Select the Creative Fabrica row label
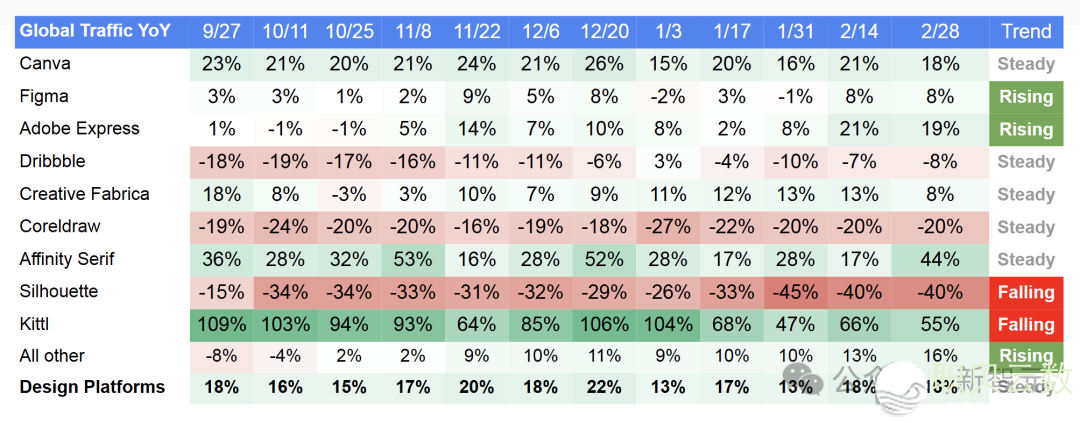Image resolution: width=1080 pixels, height=423 pixels. 84,194
